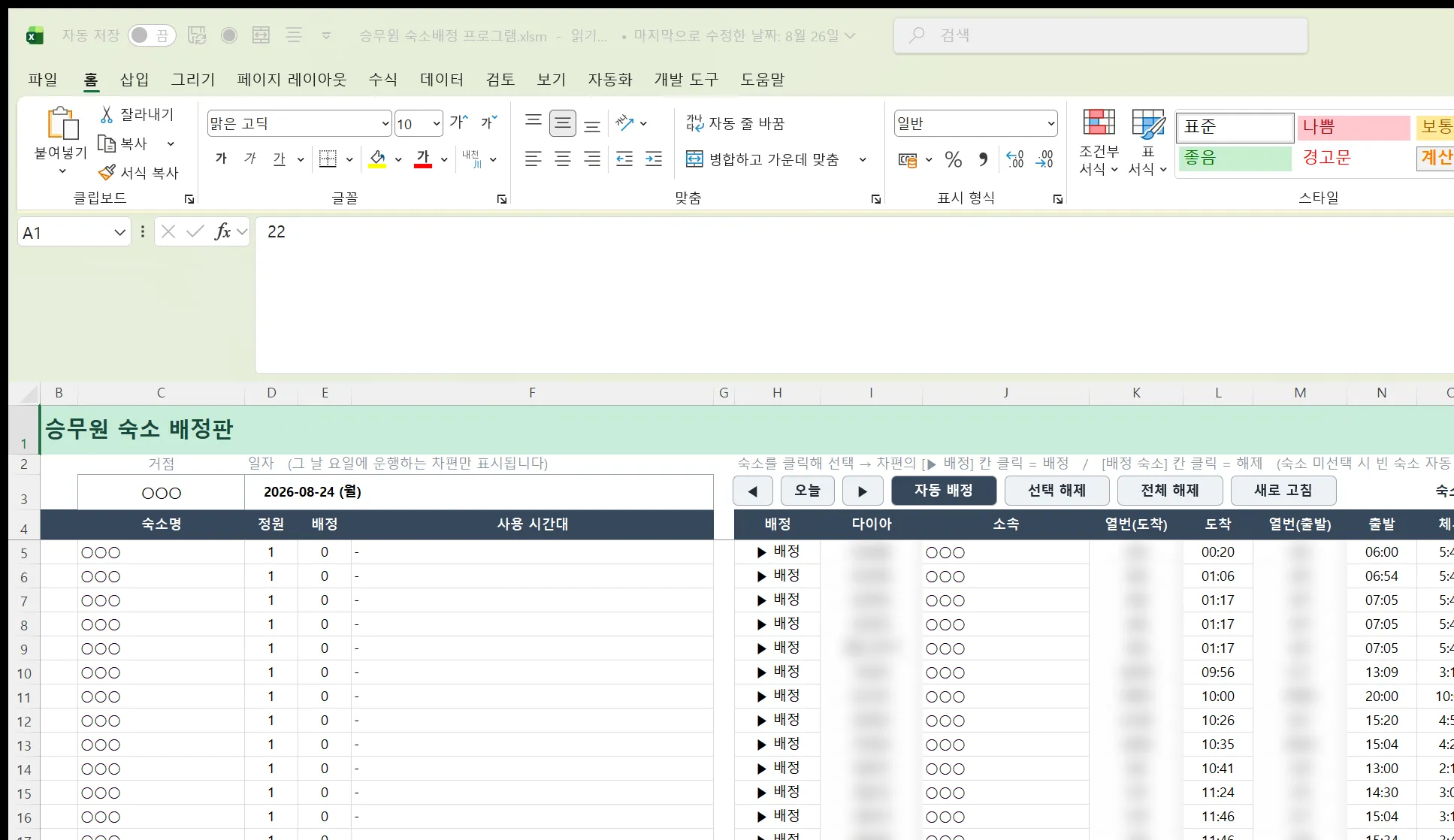This screenshot has height=840, width=1454.
Task: Click the Insert Function fx icon
Action: coord(222,231)
